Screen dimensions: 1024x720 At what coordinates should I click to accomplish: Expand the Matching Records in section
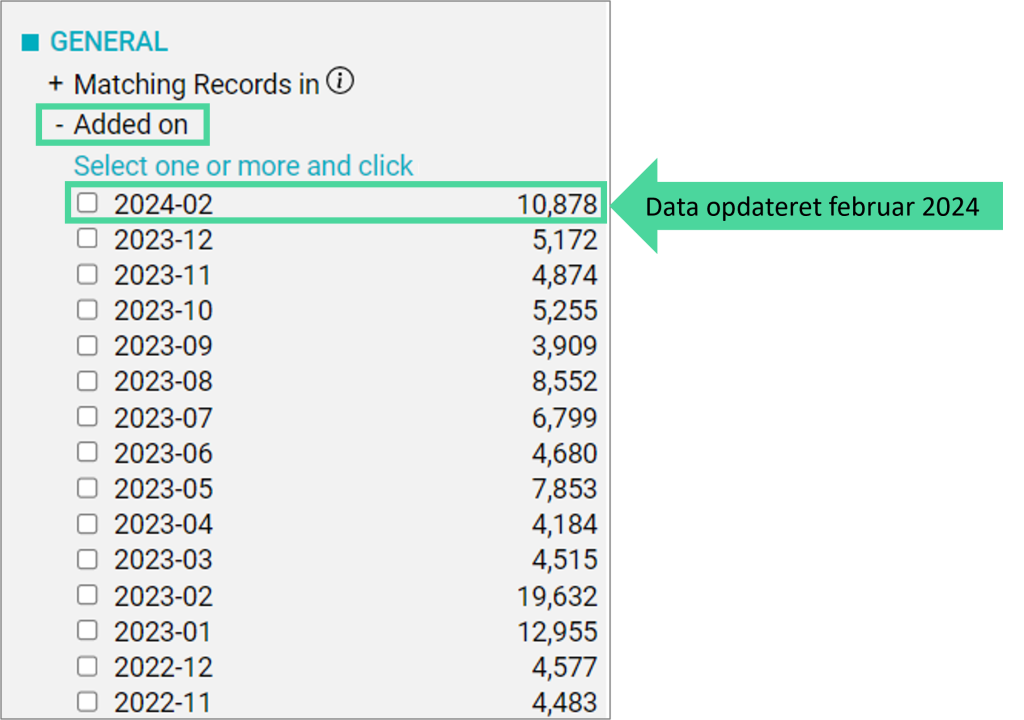tap(55, 84)
